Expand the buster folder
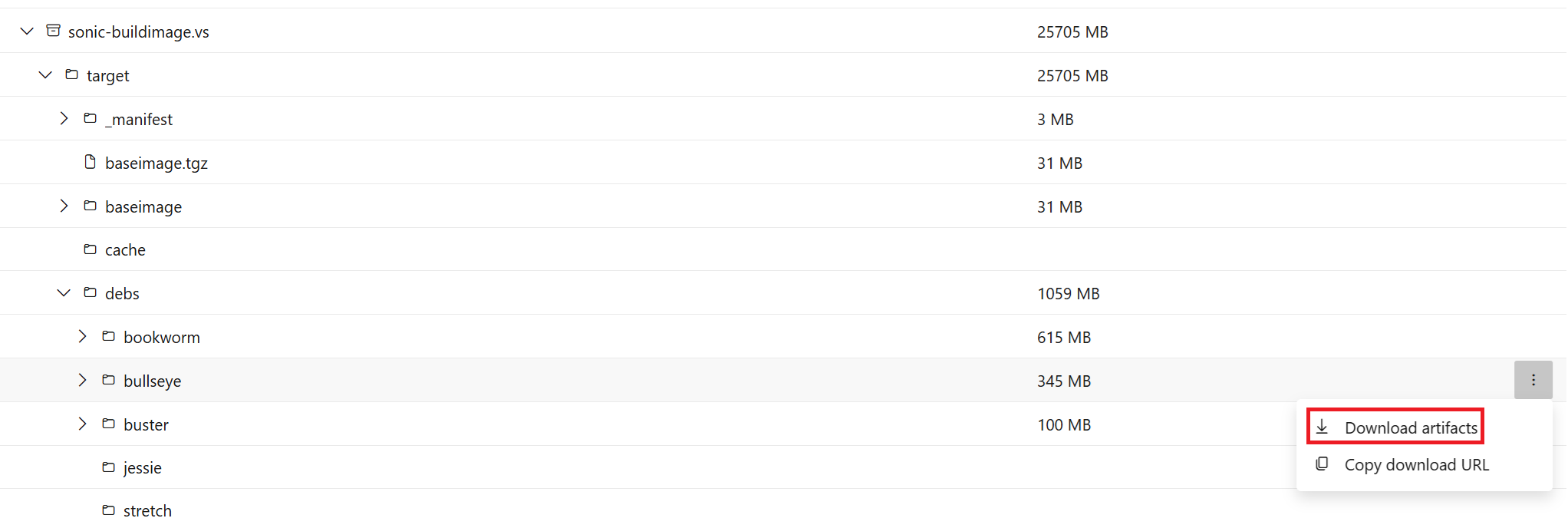The image size is (1568, 528). [82, 424]
